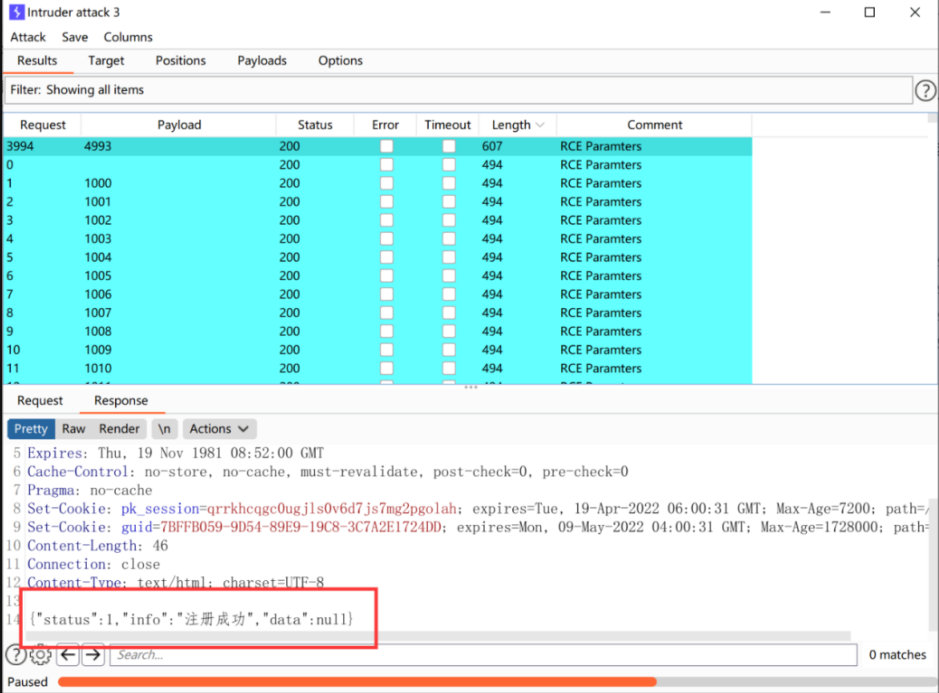
Task: Switch to the Payloads tab
Action: pyautogui.click(x=262, y=60)
